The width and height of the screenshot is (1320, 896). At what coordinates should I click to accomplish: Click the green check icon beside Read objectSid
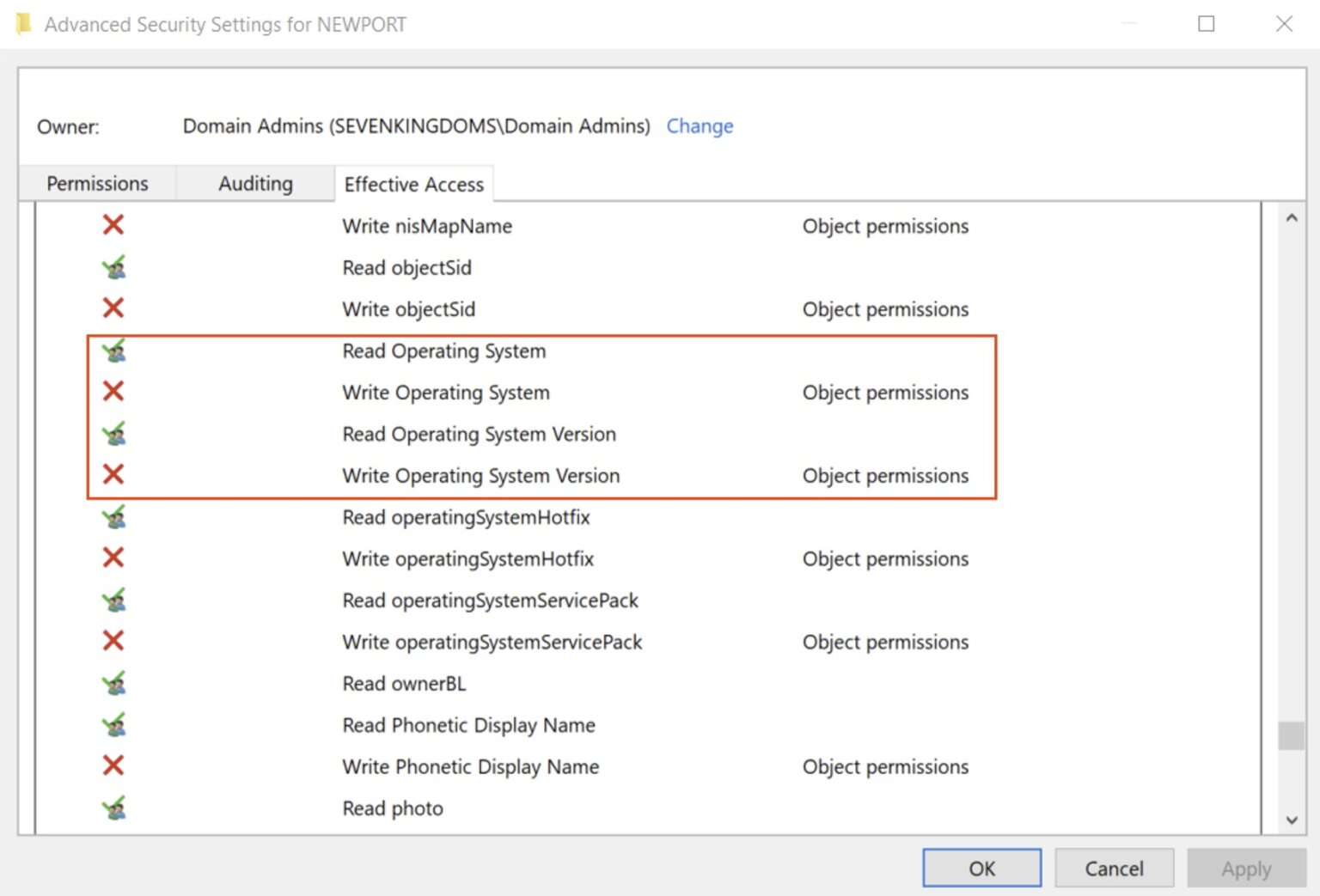point(114,267)
